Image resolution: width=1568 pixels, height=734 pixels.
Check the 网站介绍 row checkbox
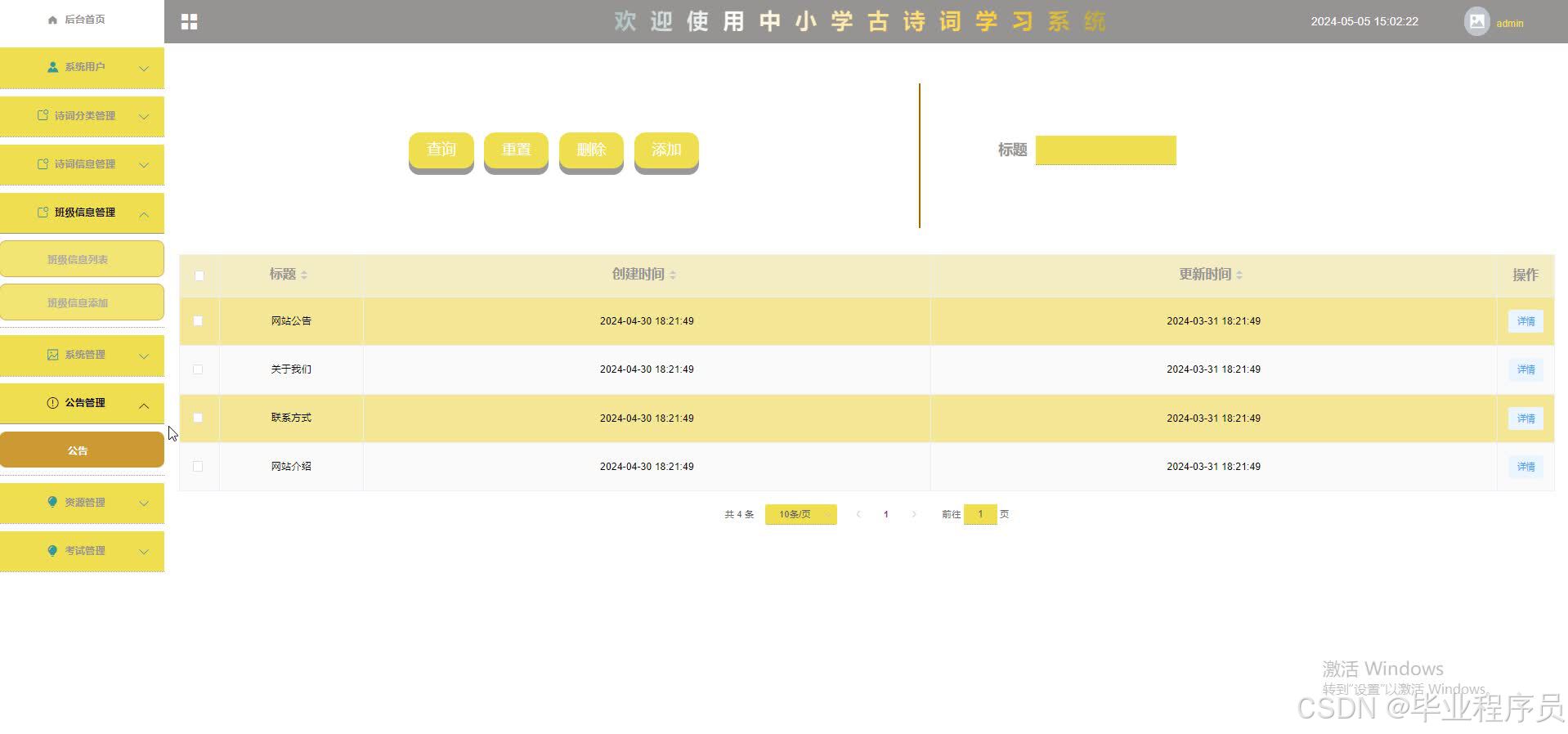pyautogui.click(x=198, y=466)
